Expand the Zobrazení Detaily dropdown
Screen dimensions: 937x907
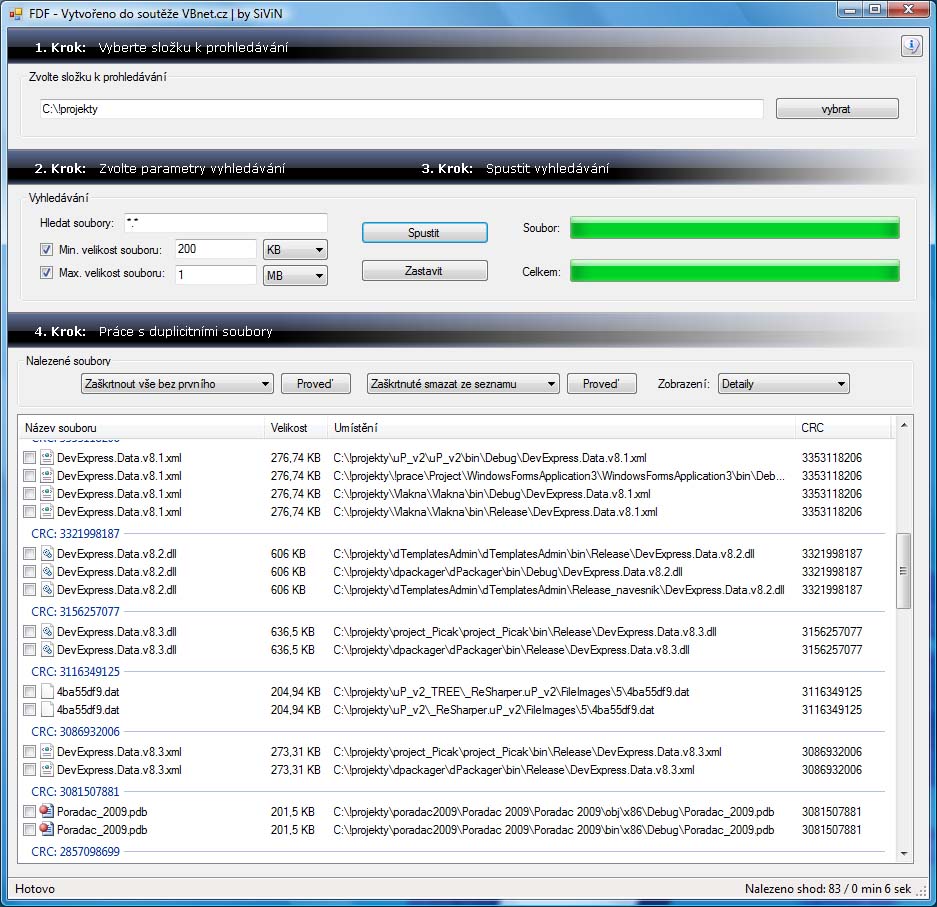pos(783,384)
